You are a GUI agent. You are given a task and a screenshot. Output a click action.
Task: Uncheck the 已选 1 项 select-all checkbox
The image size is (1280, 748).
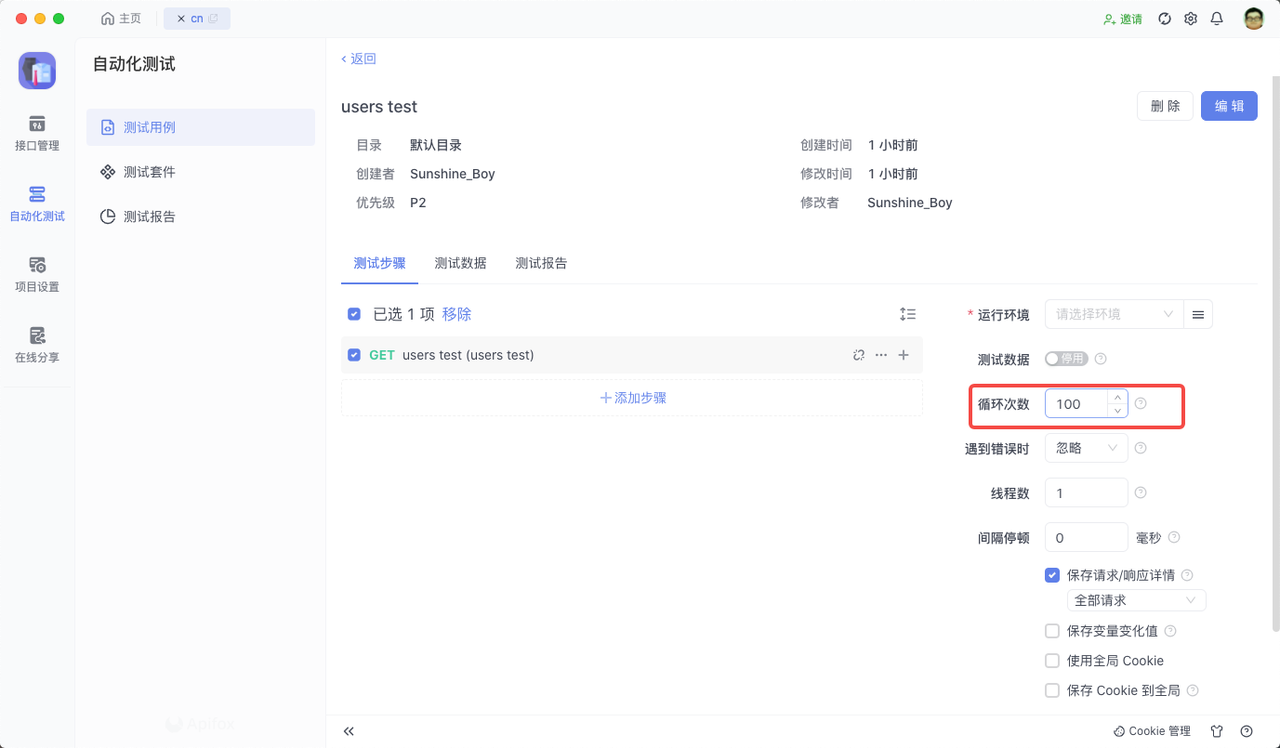[x=354, y=314]
